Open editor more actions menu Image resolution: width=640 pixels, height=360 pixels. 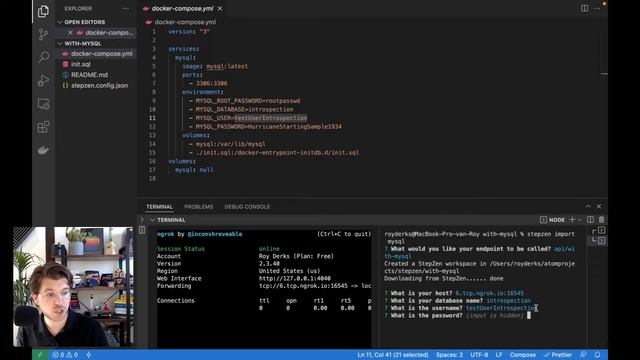pos(596,9)
